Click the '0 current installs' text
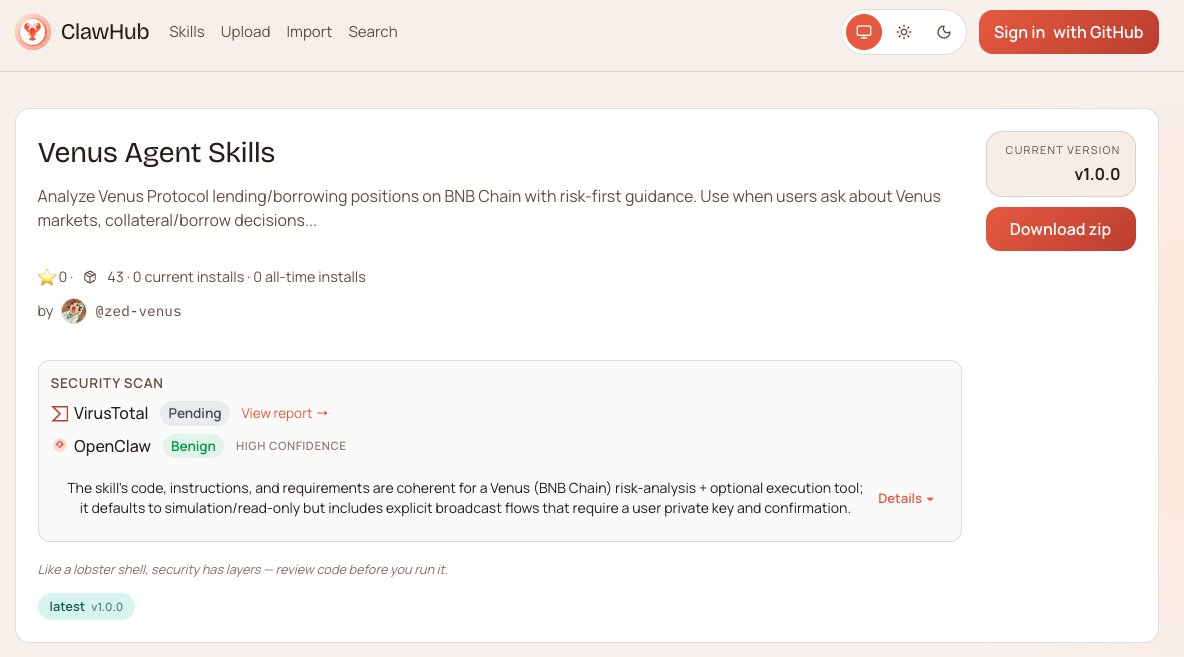This screenshot has width=1184, height=657. tap(189, 277)
